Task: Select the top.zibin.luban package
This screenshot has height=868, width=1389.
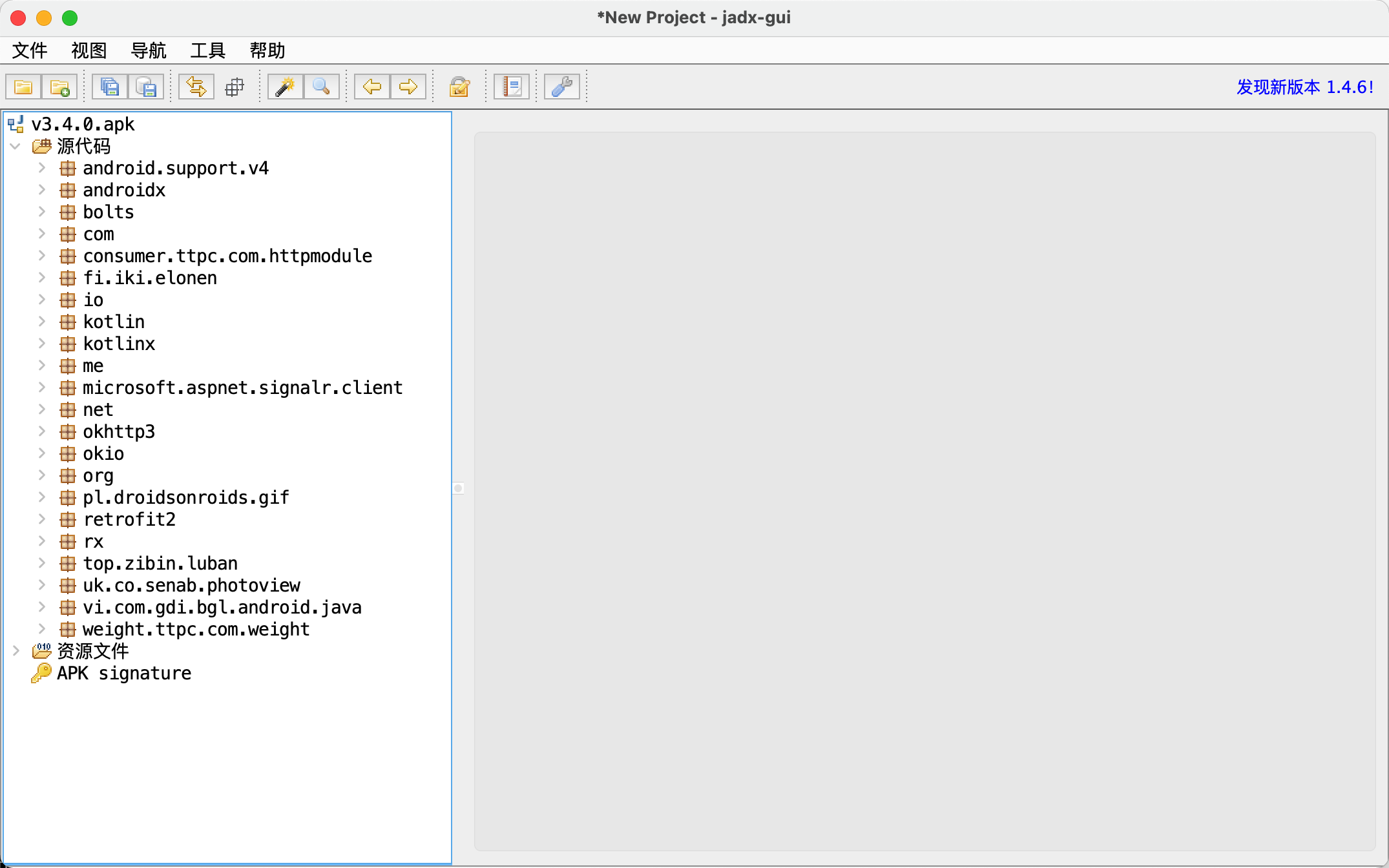Action: 160,564
